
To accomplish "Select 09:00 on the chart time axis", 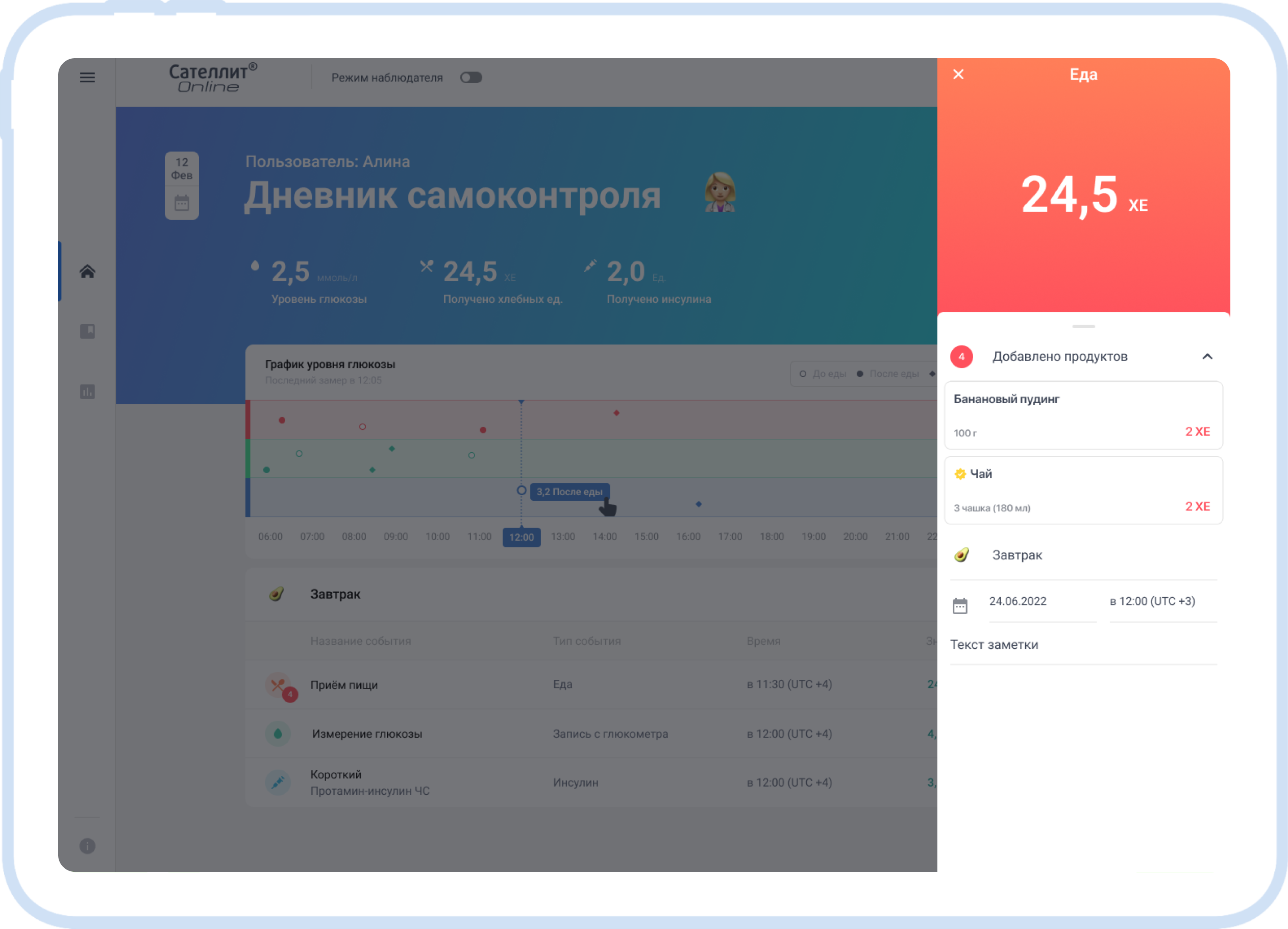I will click(396, 537).
